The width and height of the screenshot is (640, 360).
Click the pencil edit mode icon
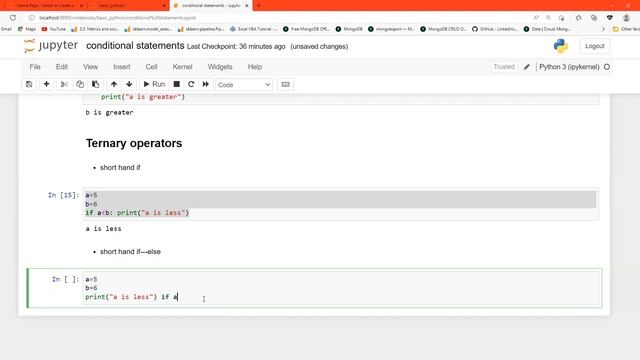pos(527,67)
